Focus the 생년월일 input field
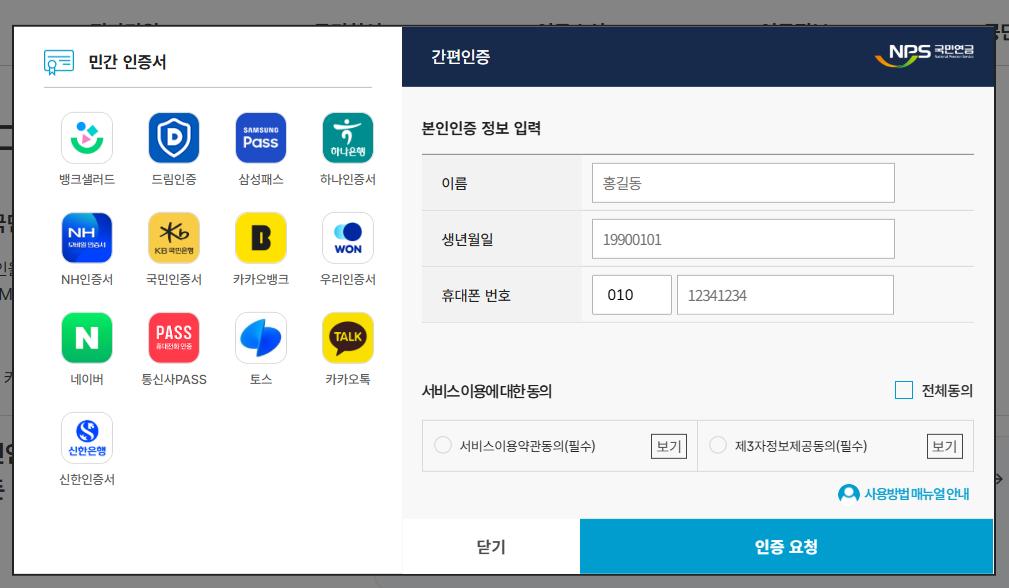 (743, 239)
